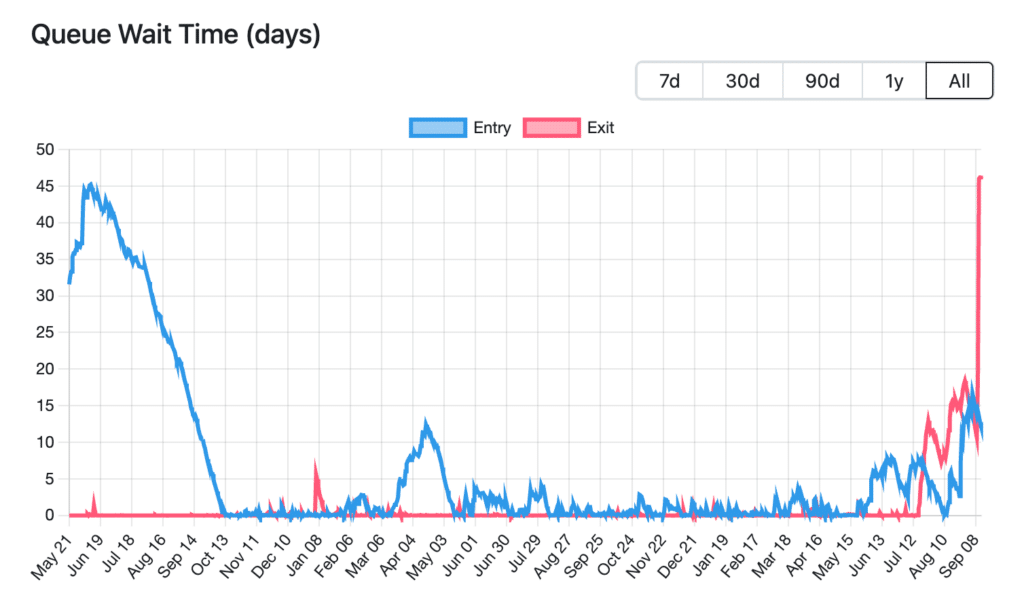Screen dimensions: 1024x606
Task: Click the All range button
Action: [959, 81]
